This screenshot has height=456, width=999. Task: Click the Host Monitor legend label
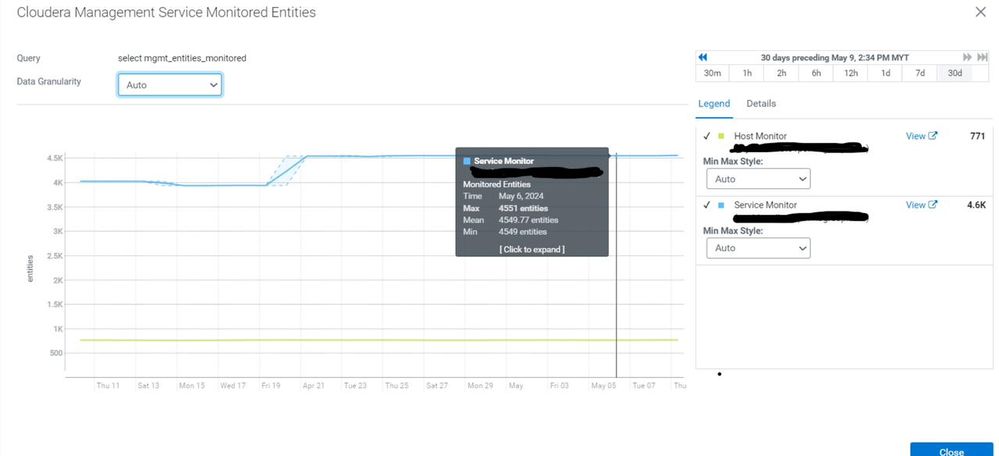760,136
